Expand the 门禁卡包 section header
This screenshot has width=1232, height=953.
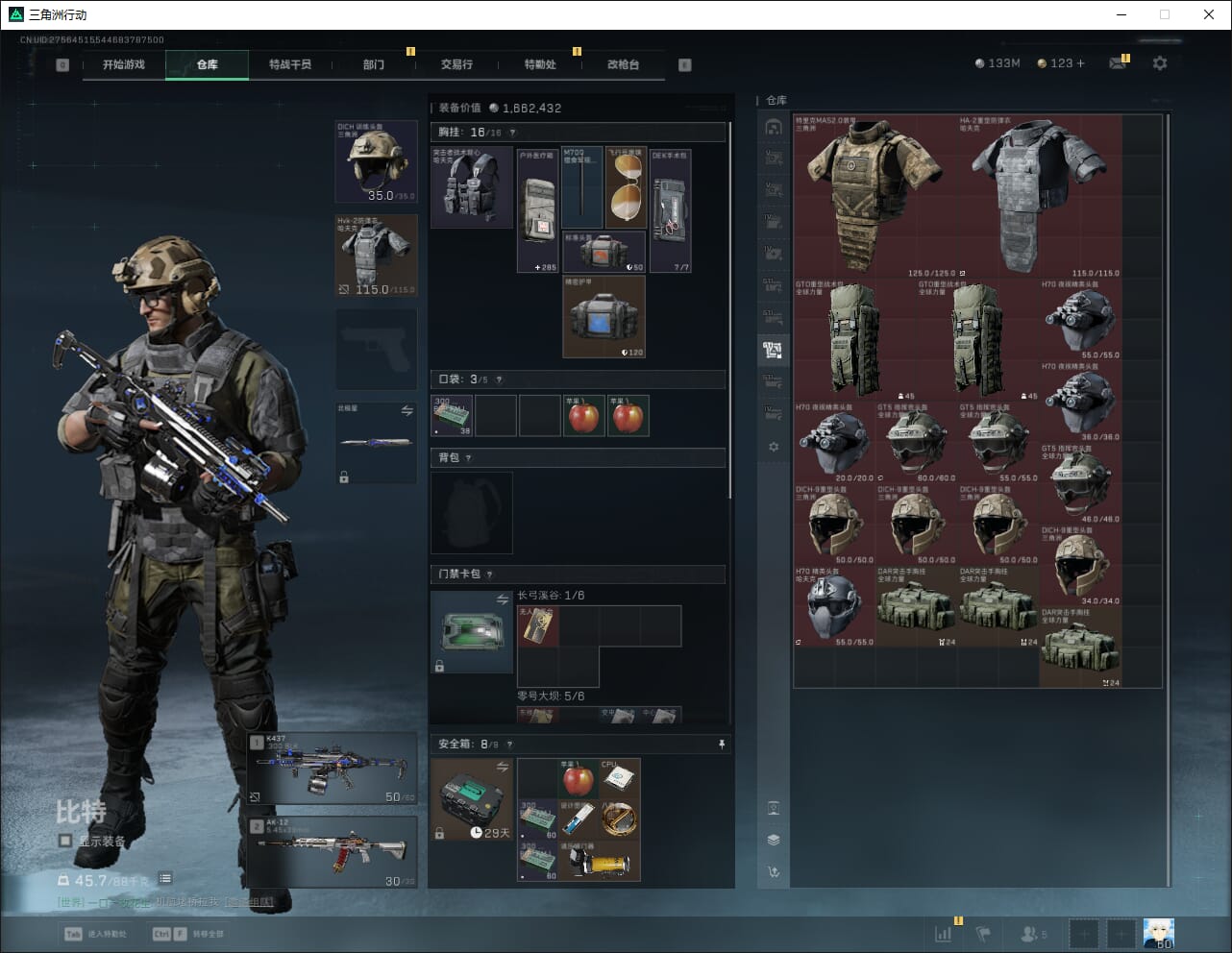pos(577,574)
